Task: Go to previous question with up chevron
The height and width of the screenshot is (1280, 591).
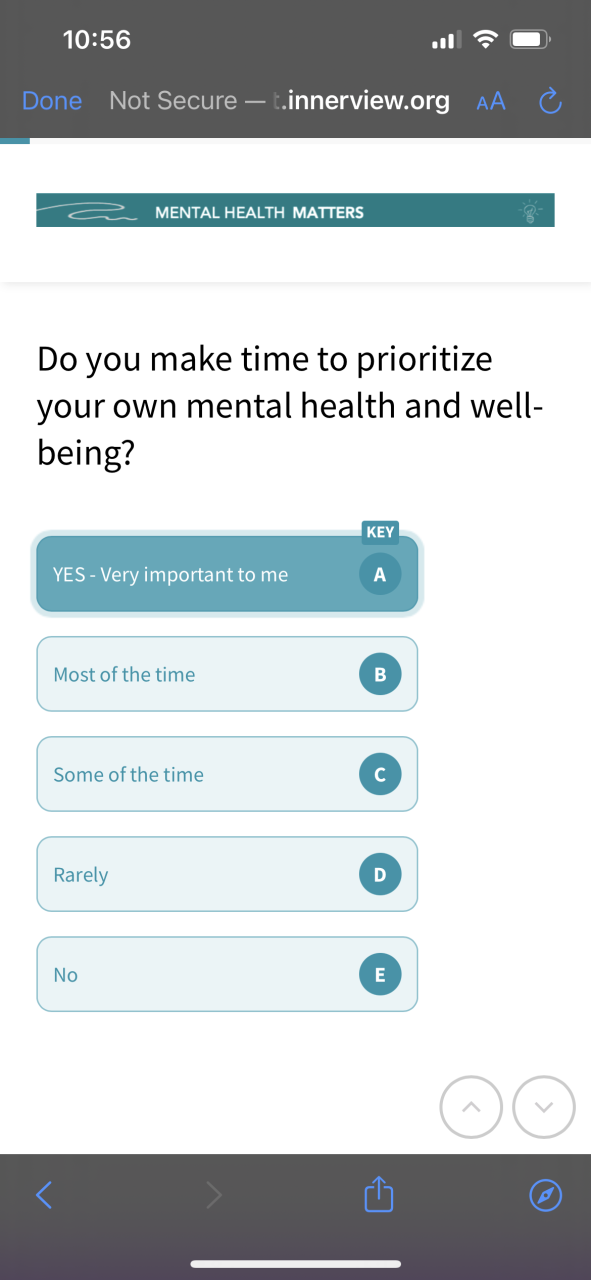Action: tap(471, 1106)
